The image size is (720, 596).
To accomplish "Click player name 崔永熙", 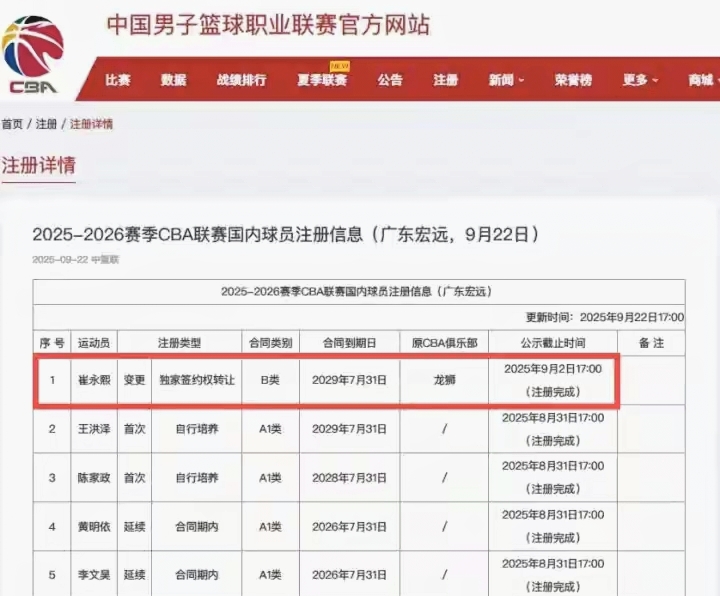I will 94,380.
